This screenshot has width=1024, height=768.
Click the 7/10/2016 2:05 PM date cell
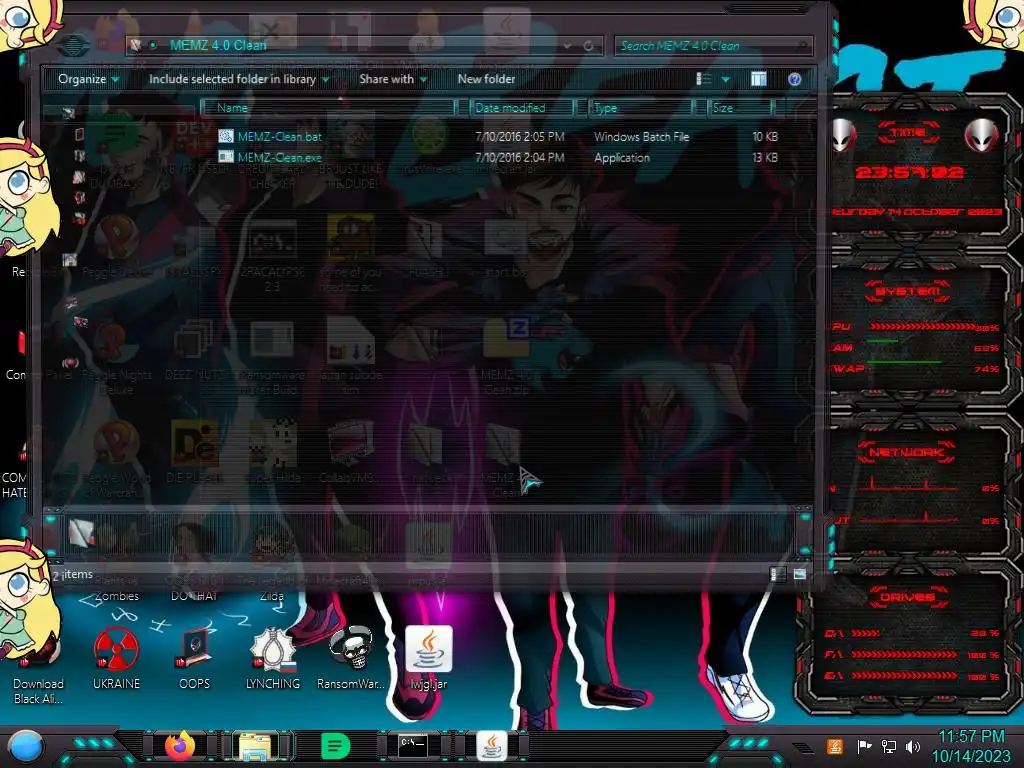519,136
